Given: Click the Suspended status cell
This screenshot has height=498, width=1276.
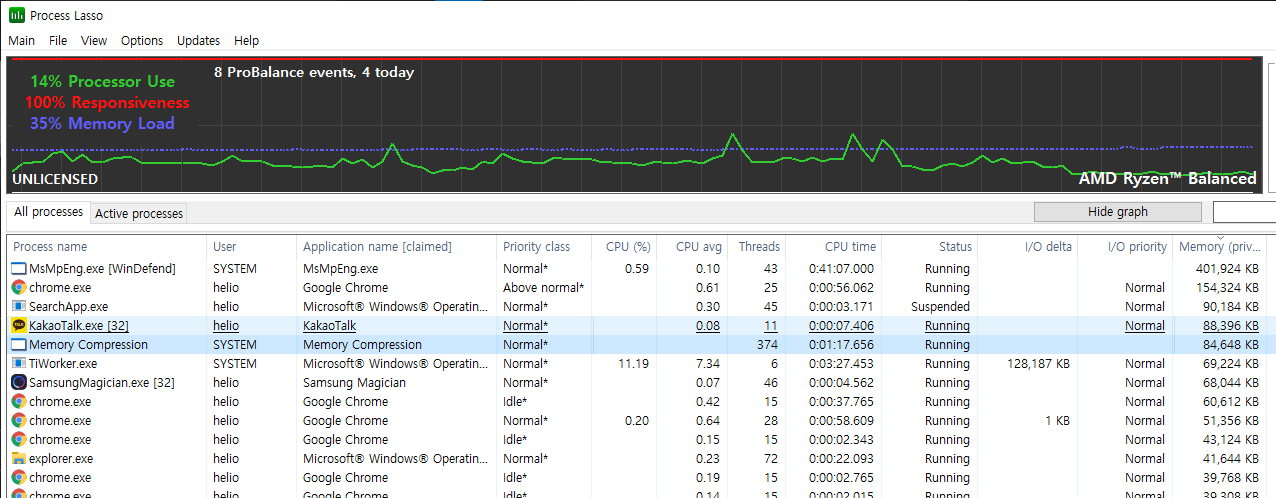Looking at the screenshot, I should (x=940, y=306).
